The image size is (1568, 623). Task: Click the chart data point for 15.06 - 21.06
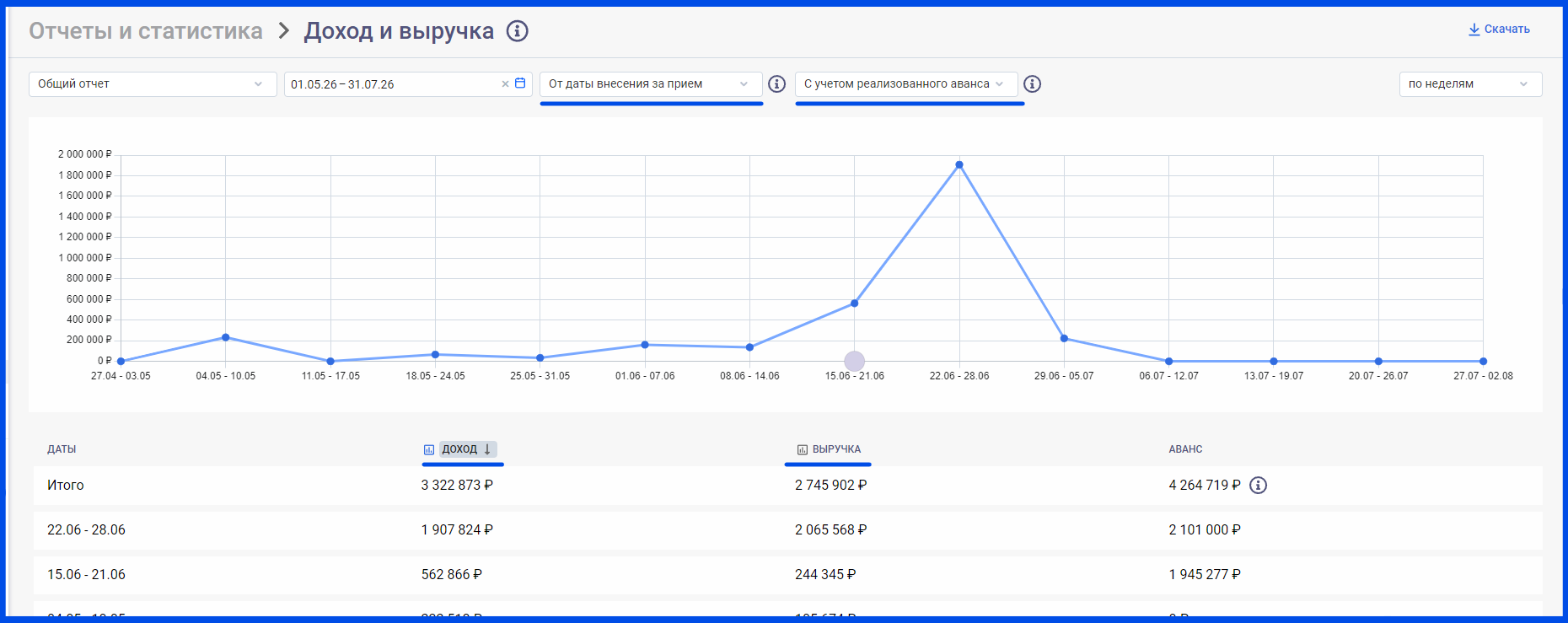coord(855,303)
